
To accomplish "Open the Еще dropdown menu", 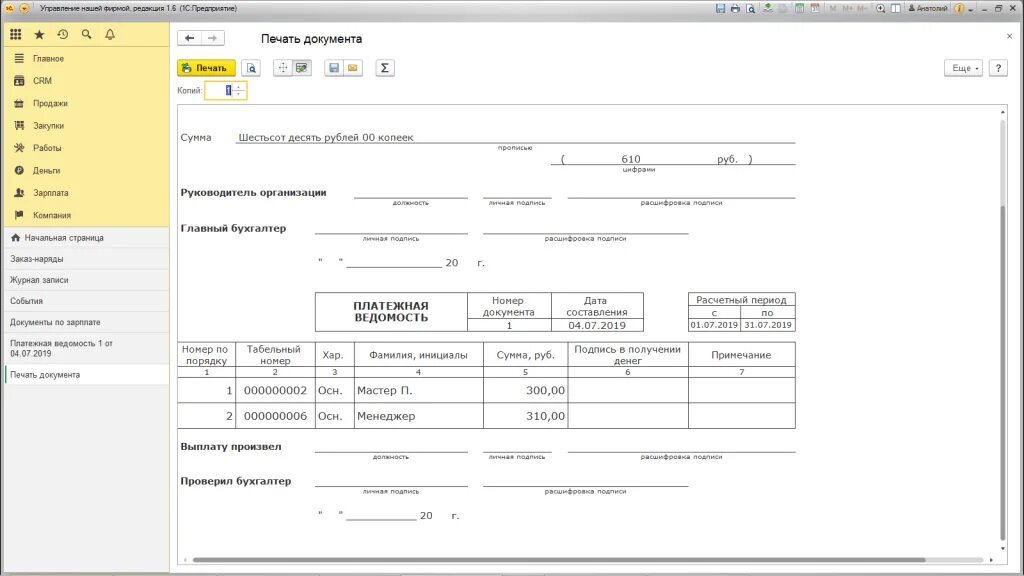I will 963,68.
